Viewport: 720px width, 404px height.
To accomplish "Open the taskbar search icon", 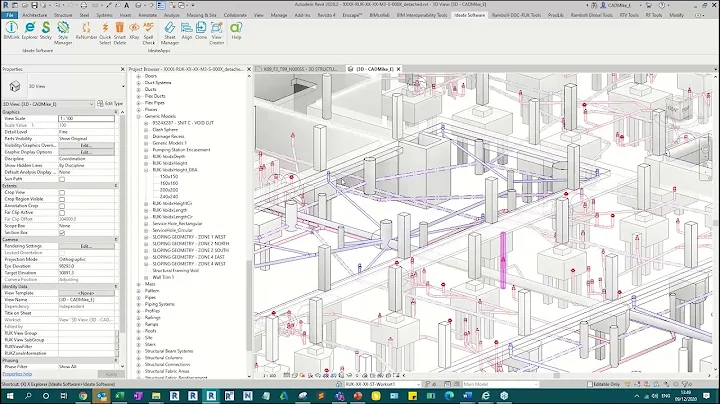I will (28, 395).
